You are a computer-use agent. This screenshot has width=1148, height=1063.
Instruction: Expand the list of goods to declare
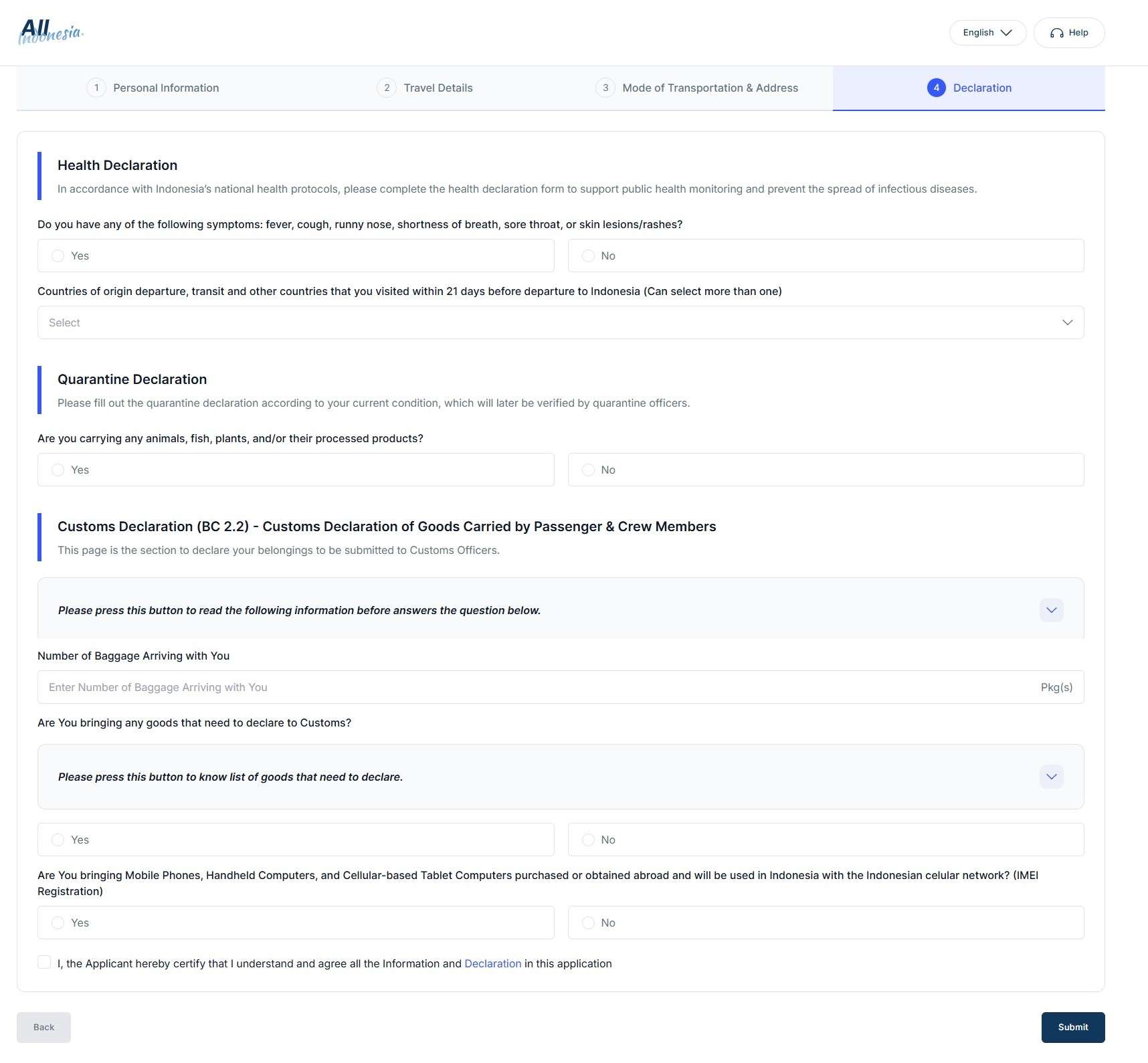[x=1051, y=777]
